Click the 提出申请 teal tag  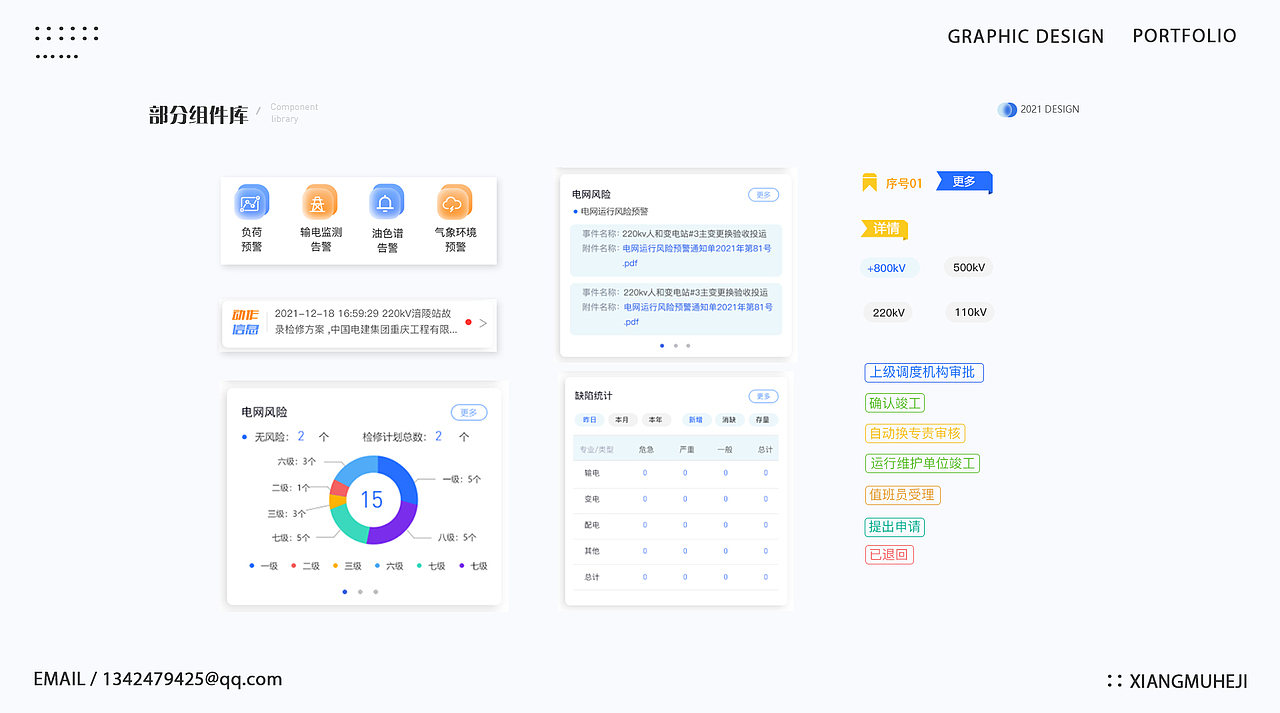895,526
